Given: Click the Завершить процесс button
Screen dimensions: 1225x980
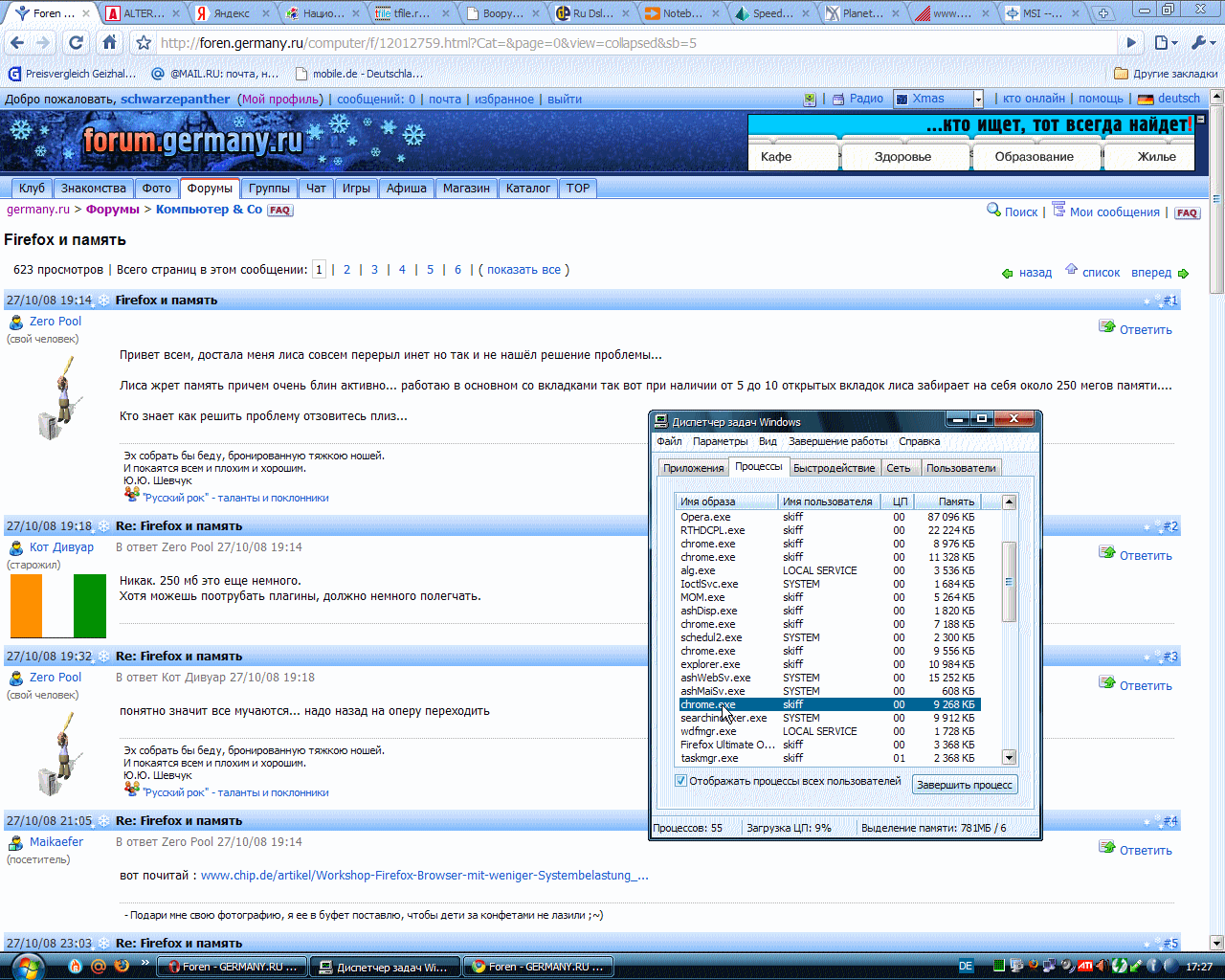Looking at the screenshot, I should [x=965, y=785].
